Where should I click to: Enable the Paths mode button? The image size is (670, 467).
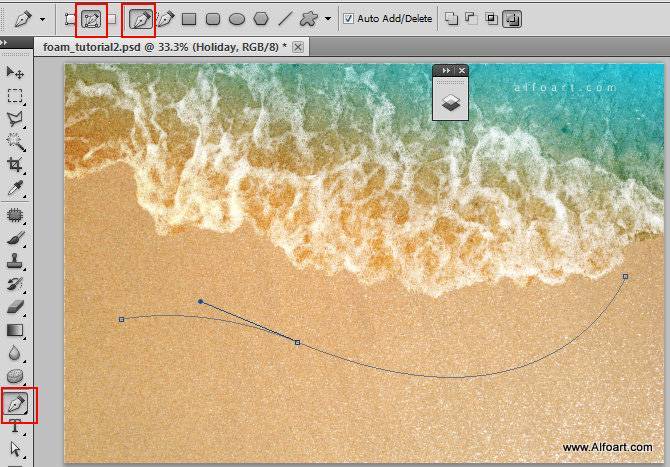point(91,18)
